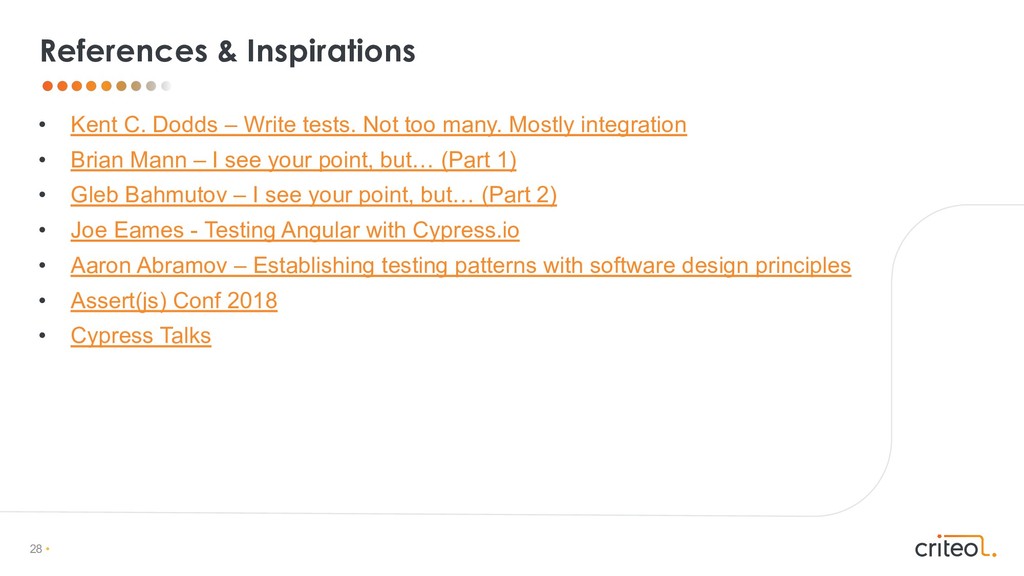Follow the Gleb Bahmutov Part 2 link
The width and height of the screenshot is (1024, 576).
pos(313,196)
